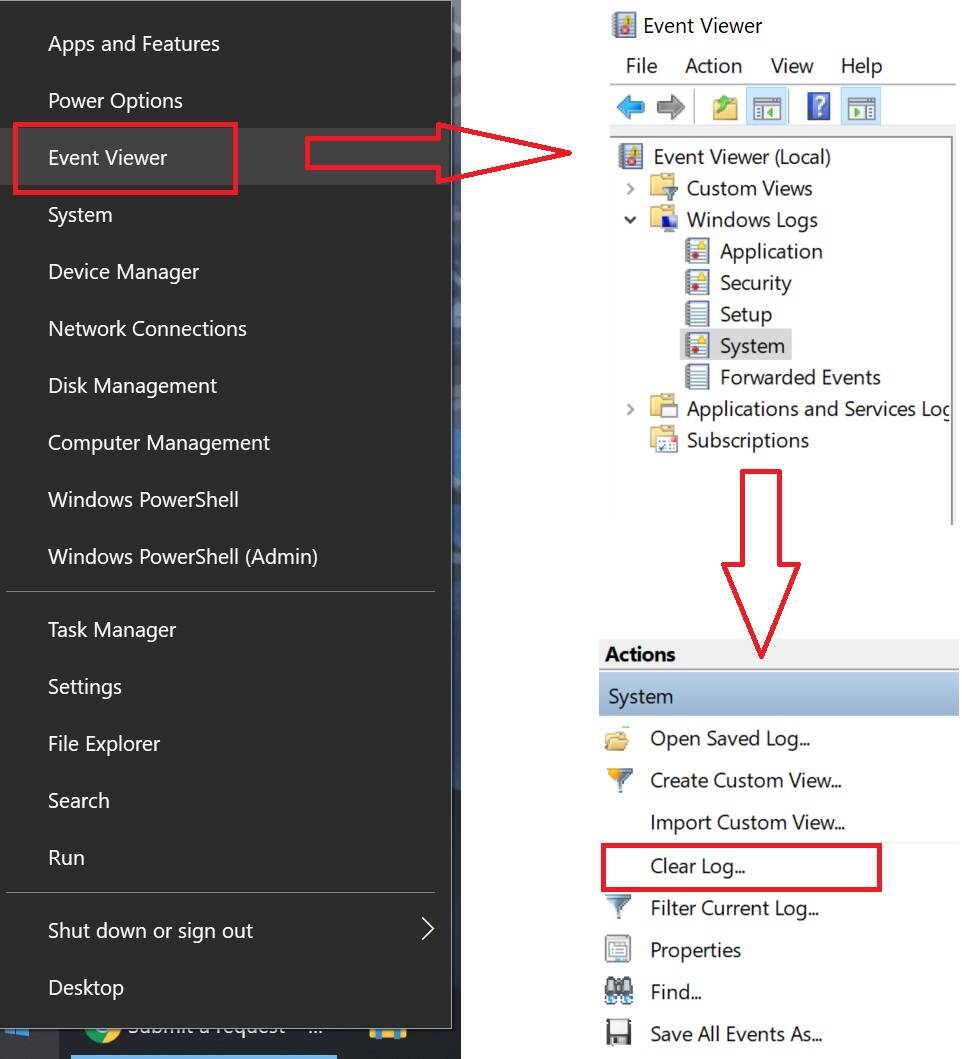Click the Filter Current Log funnel icon
Screen dimensions: 962x1059
click(x=618, y=906)
